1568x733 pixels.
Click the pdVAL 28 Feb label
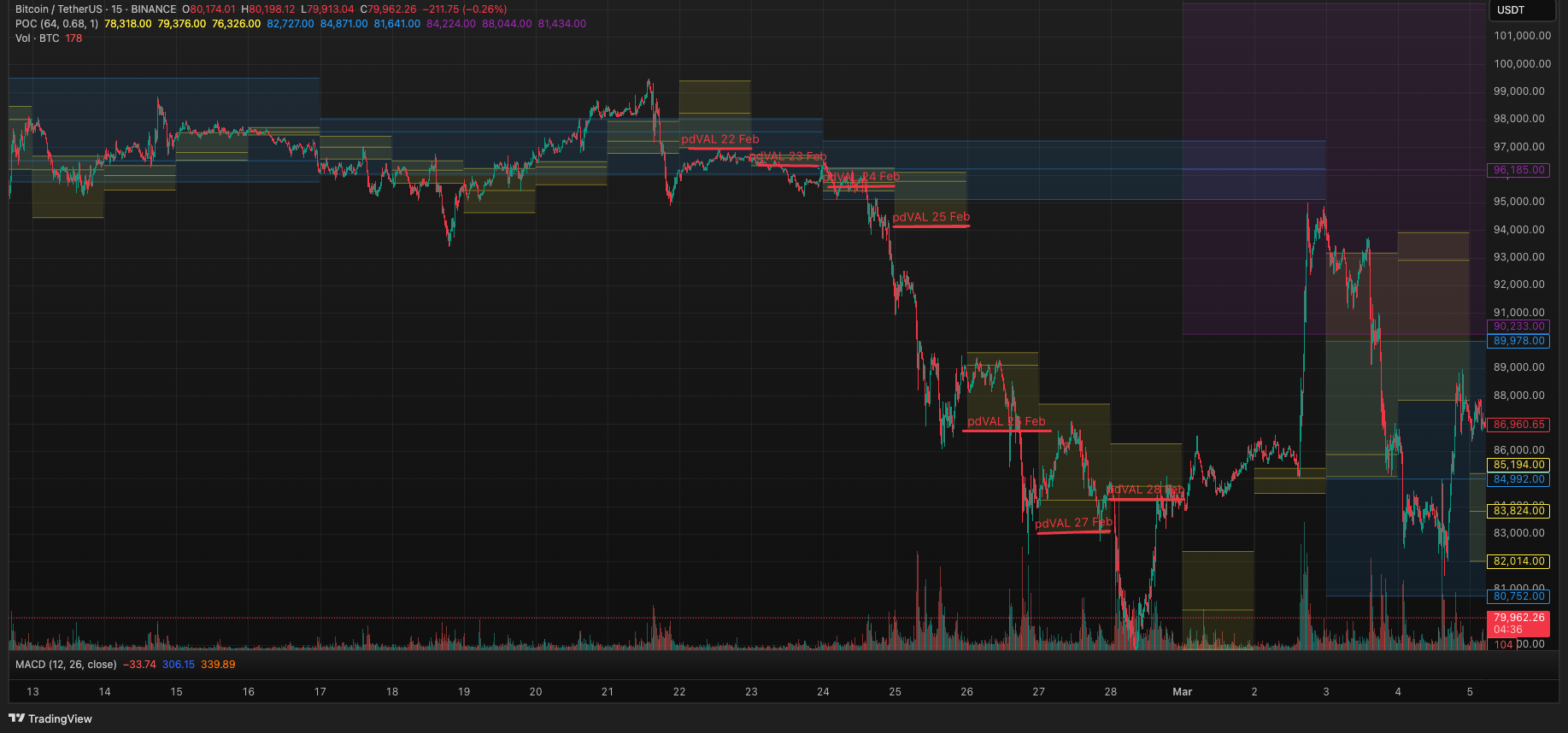tap(1146, 490)
